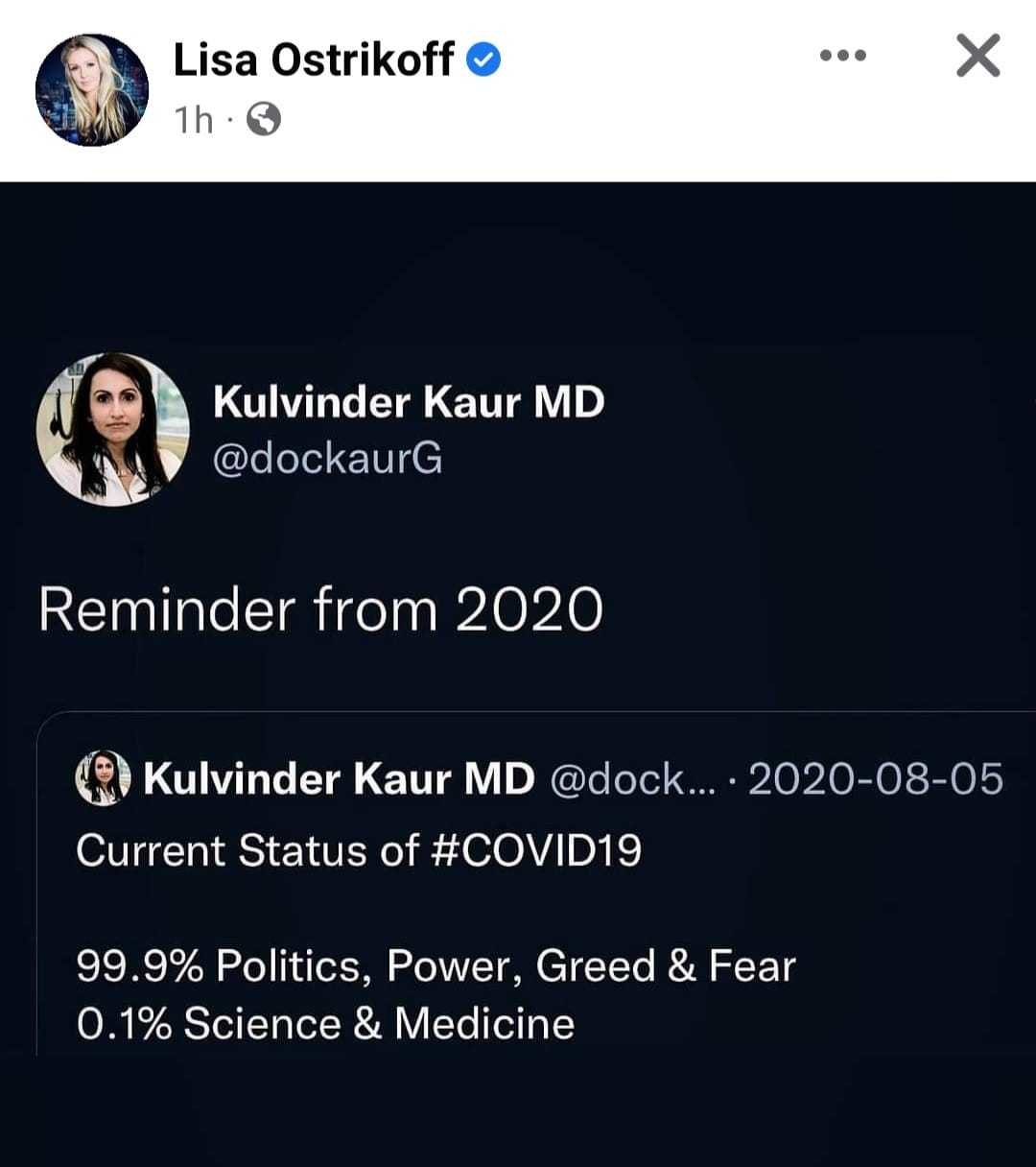Click the blue verified badge
The width and height of the screenshot is (1036, 1167).
[483, 61]
